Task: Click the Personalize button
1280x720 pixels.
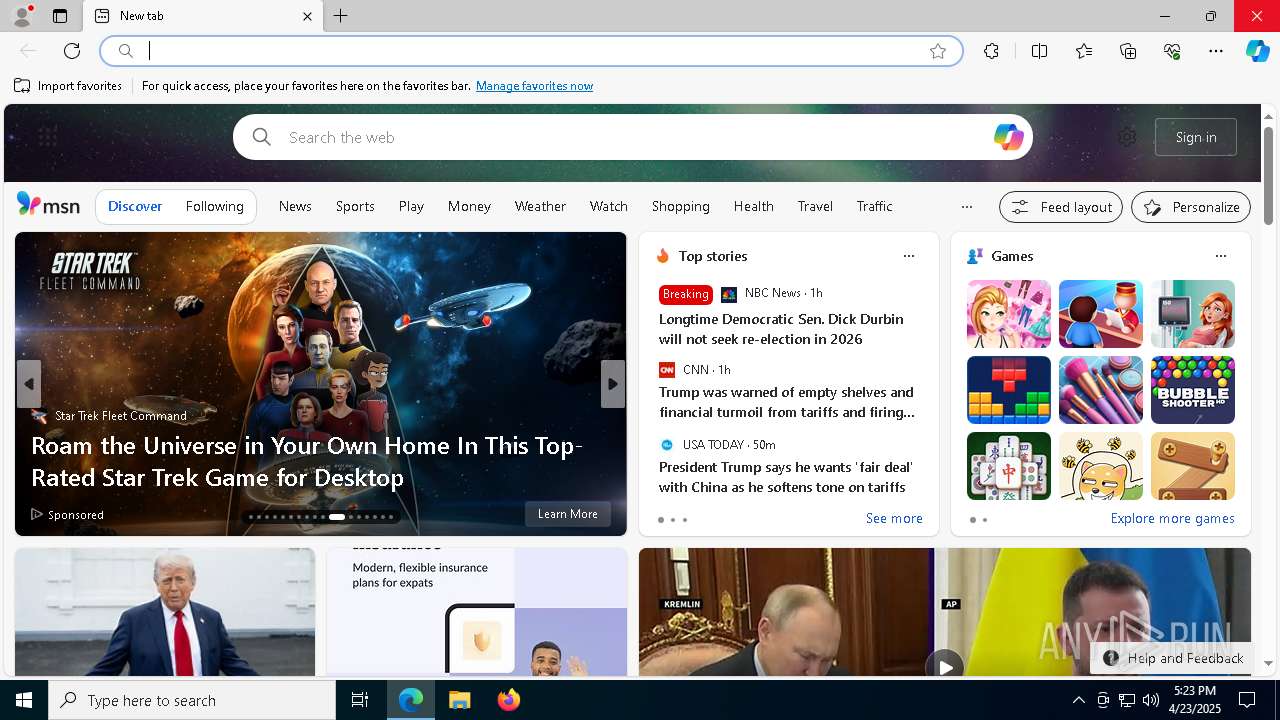Action: 1191,207
